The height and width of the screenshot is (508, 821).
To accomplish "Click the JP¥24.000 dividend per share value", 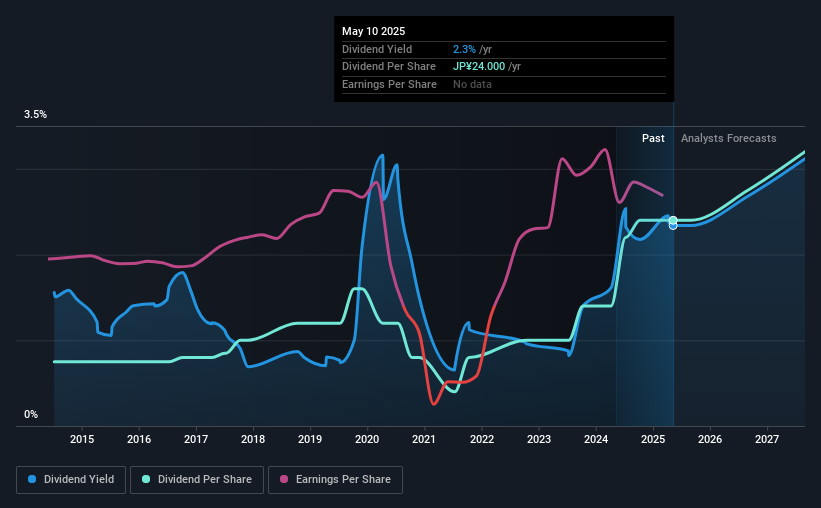I will coord(479,67).
